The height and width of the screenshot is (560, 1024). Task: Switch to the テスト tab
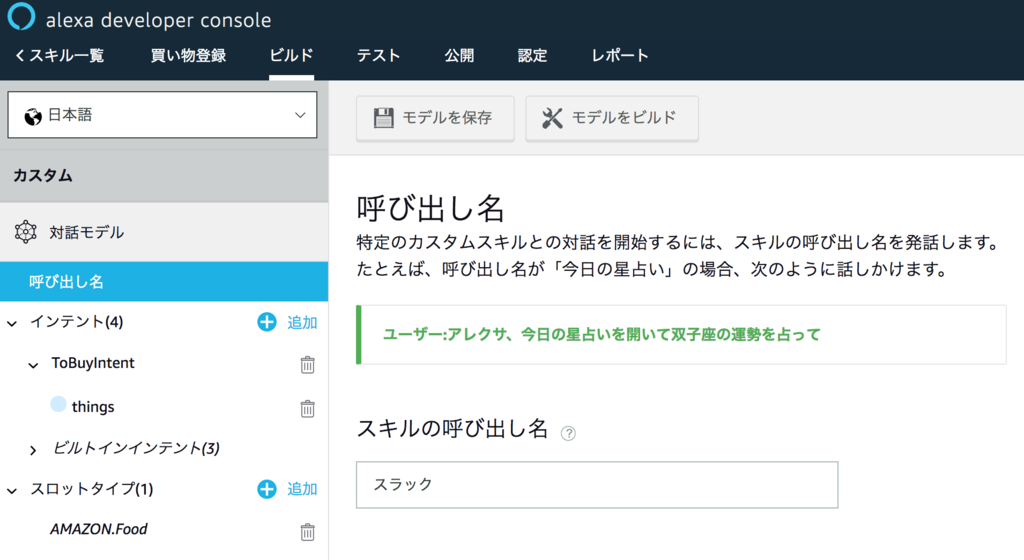(x=379, y=56)
